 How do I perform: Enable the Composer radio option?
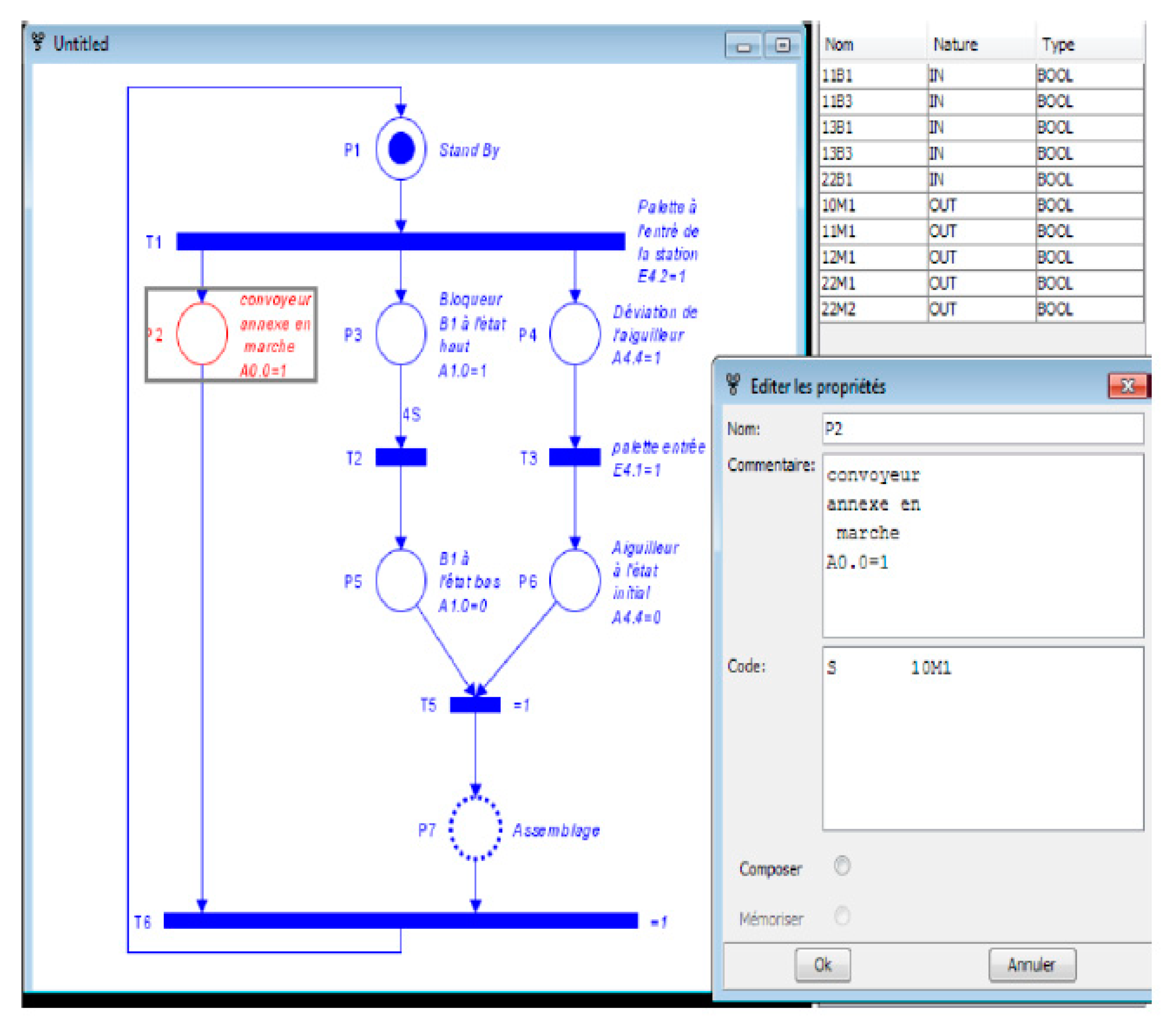pyautogui.click(x=842, y=866)
